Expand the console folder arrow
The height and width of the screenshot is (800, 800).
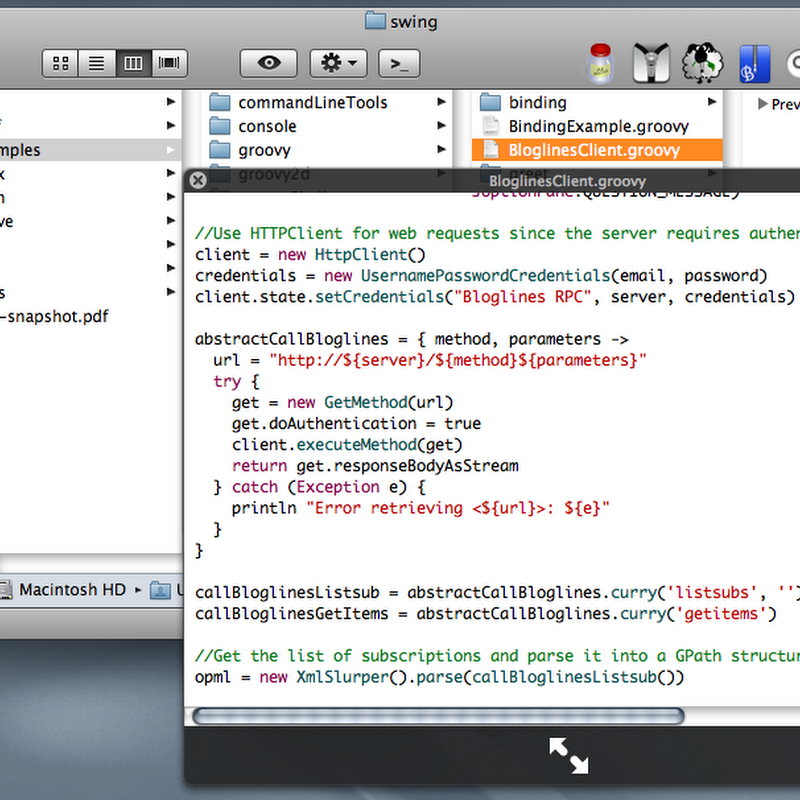pyautogui.click(x=441, y=126)
